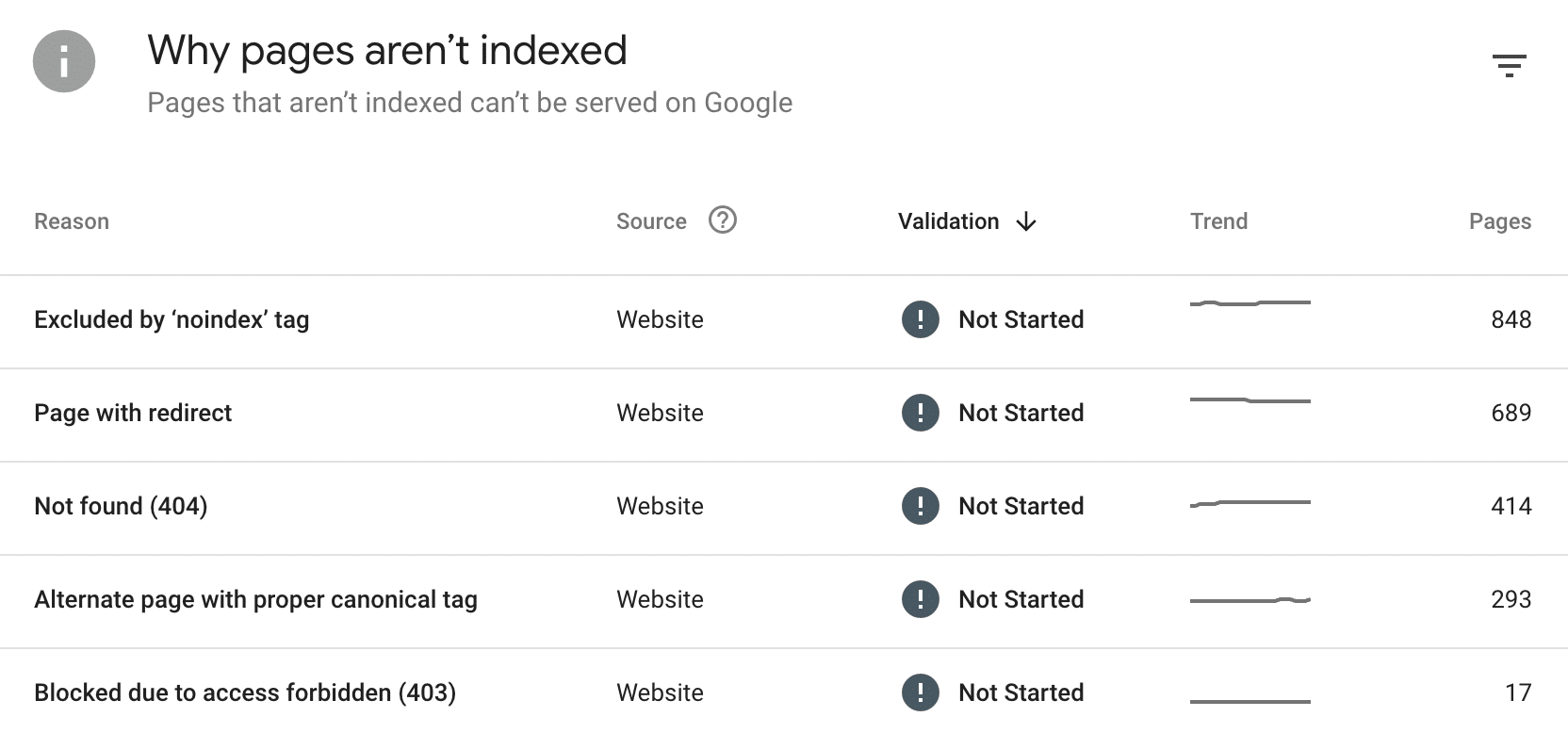The image size is (1568, 733).
Task: Click the Source help question mark icon
Action: pyautogui.click(x=723, y=220)
